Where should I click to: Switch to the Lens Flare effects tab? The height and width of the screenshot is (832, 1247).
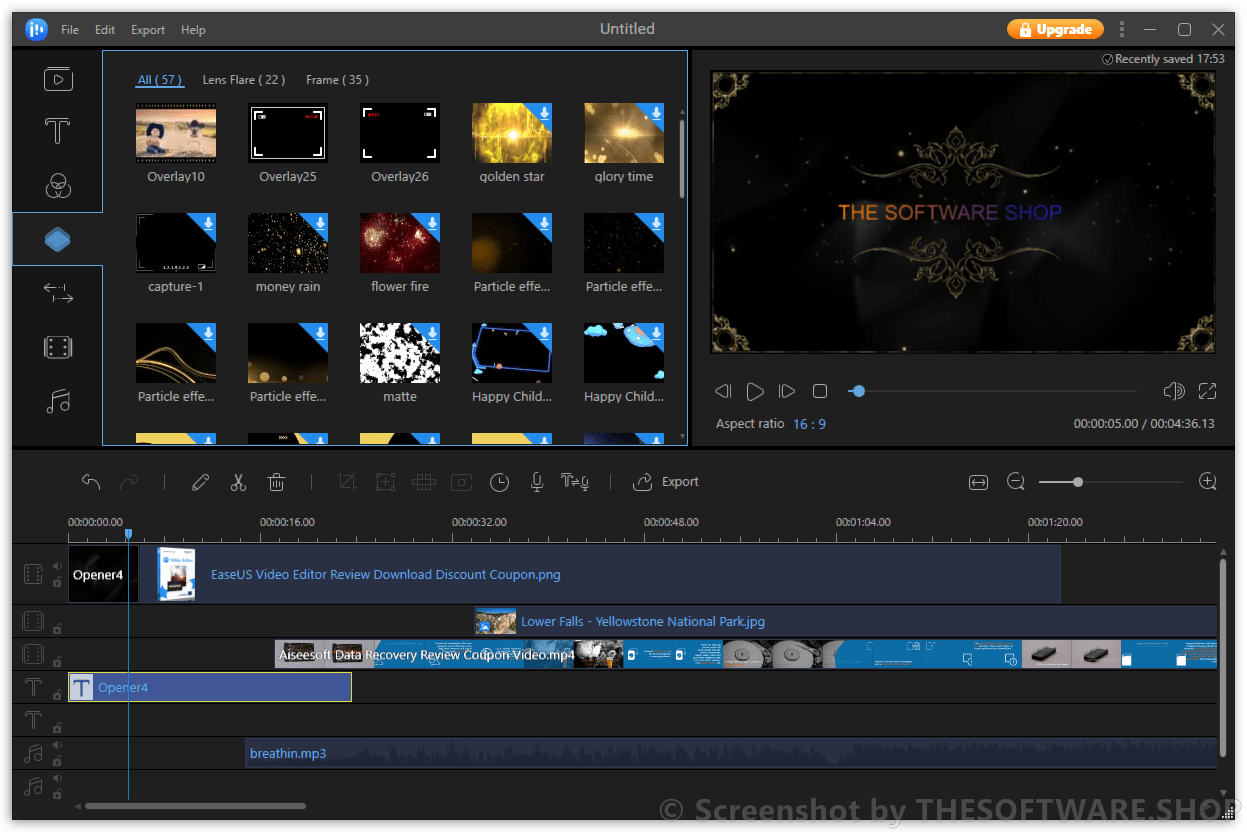[x=243, y=79]
